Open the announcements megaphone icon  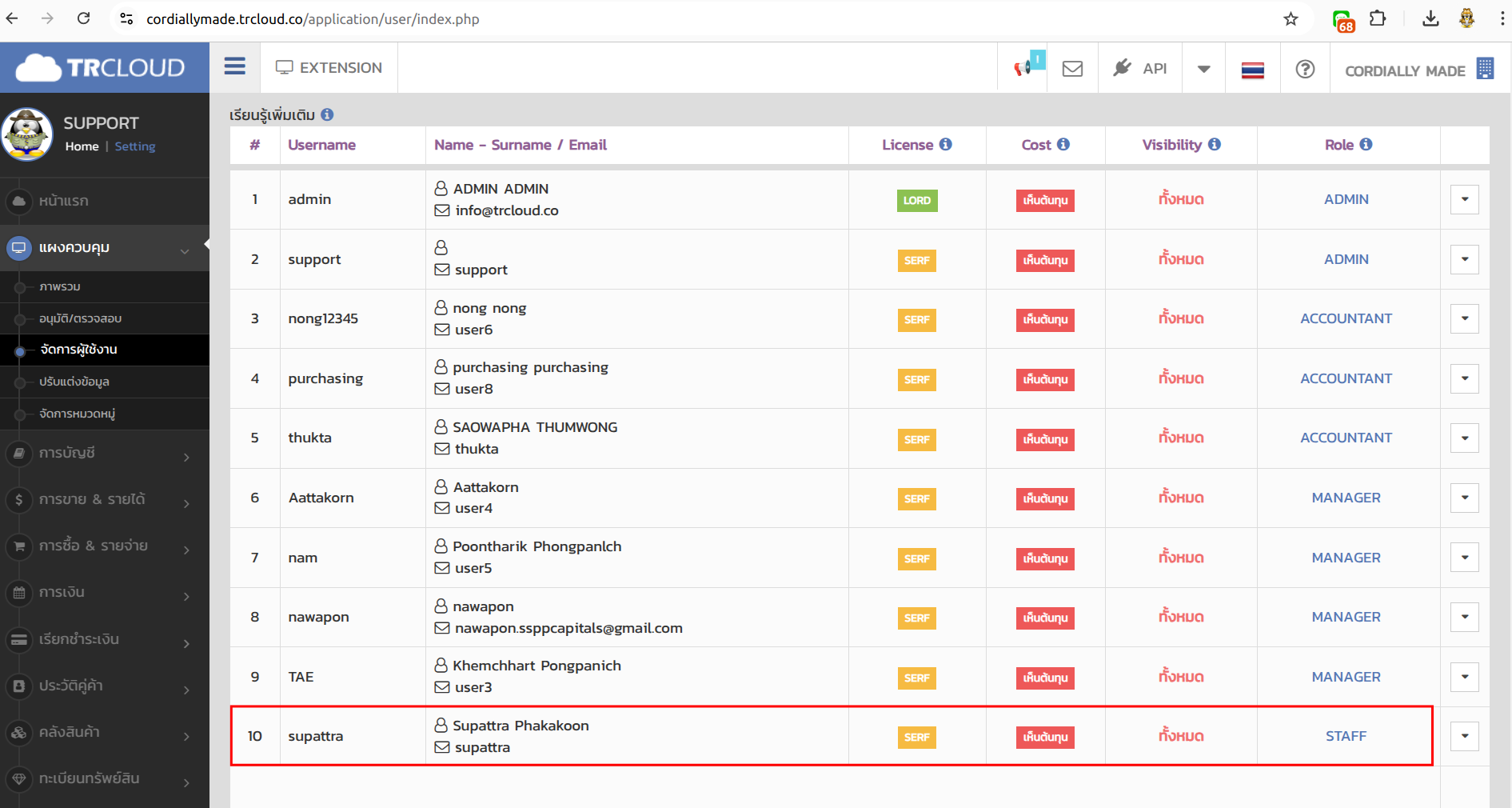tap(1023, 68)
